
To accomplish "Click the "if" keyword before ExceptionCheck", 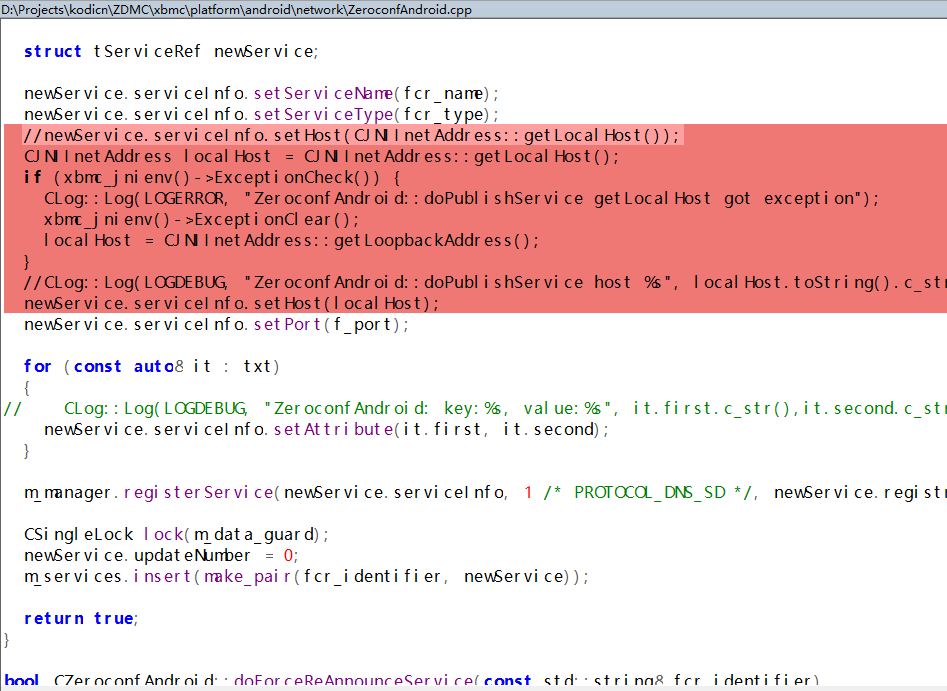I will (x=33, y=177).
